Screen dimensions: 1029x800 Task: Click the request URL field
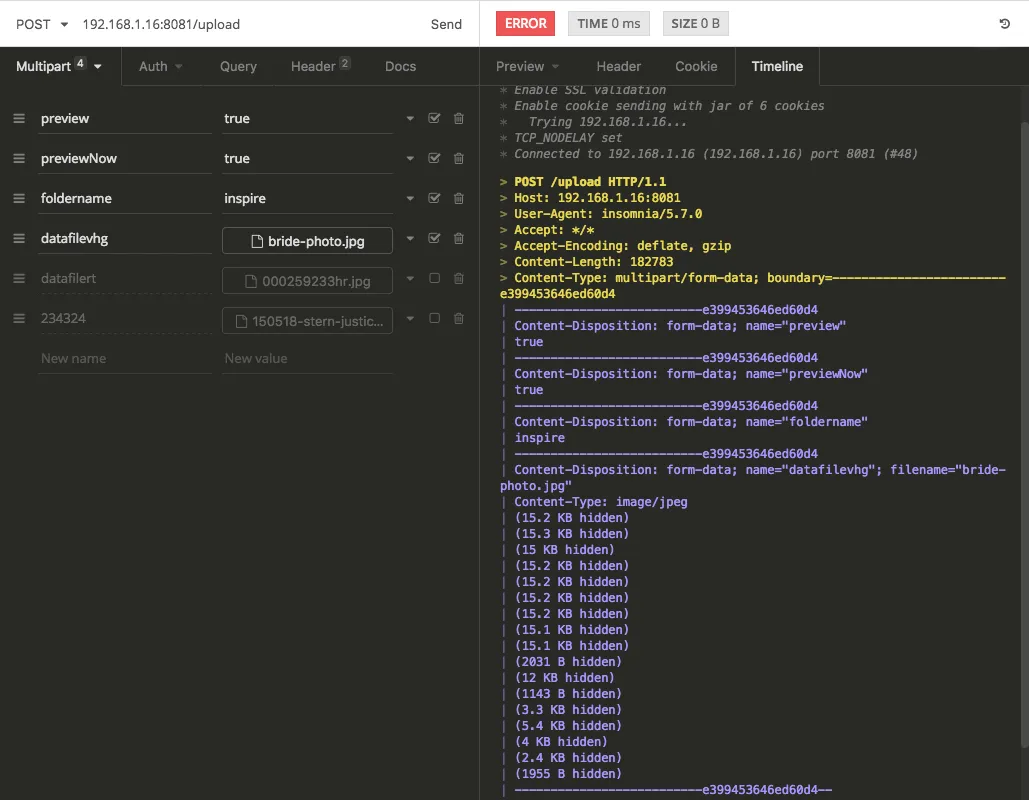click(x=249, y=24)
